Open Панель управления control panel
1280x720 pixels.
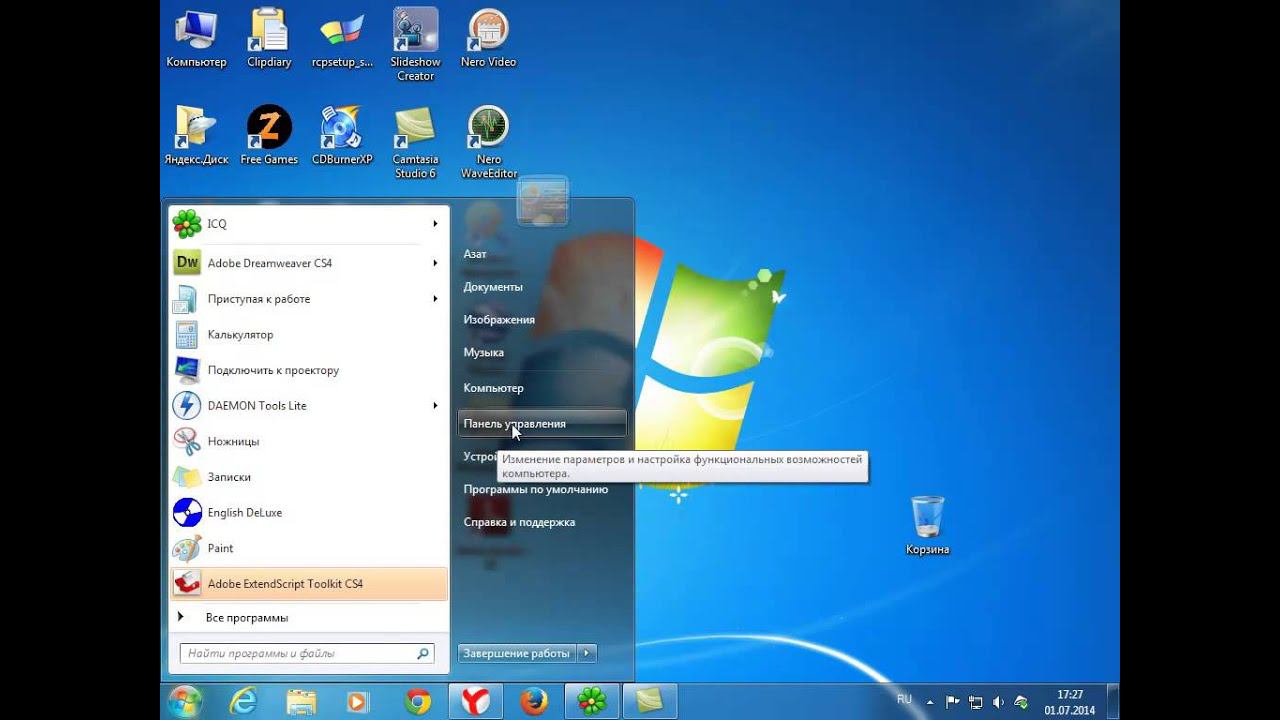[x=542, y=424]
